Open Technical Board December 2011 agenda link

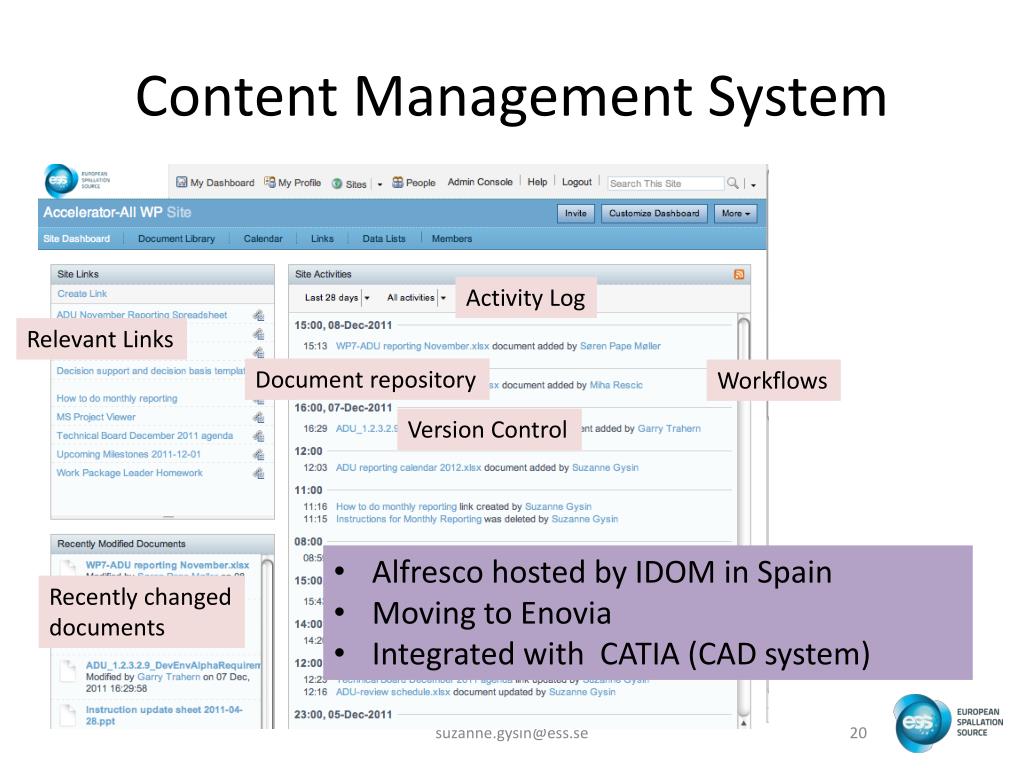click(144, 436)
